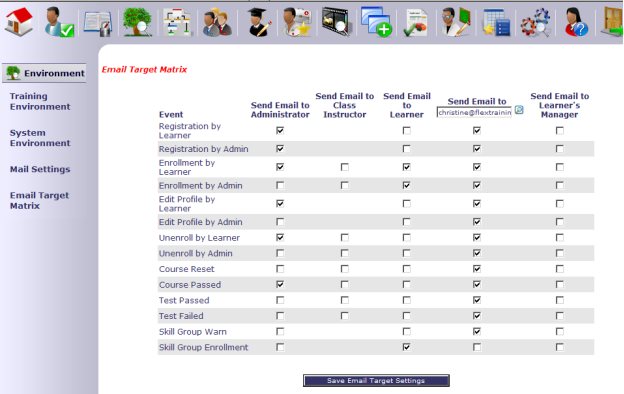This screenshot has width=624, height=394.
Task: Click the Save Email Target Settings button
Action: 376,380
